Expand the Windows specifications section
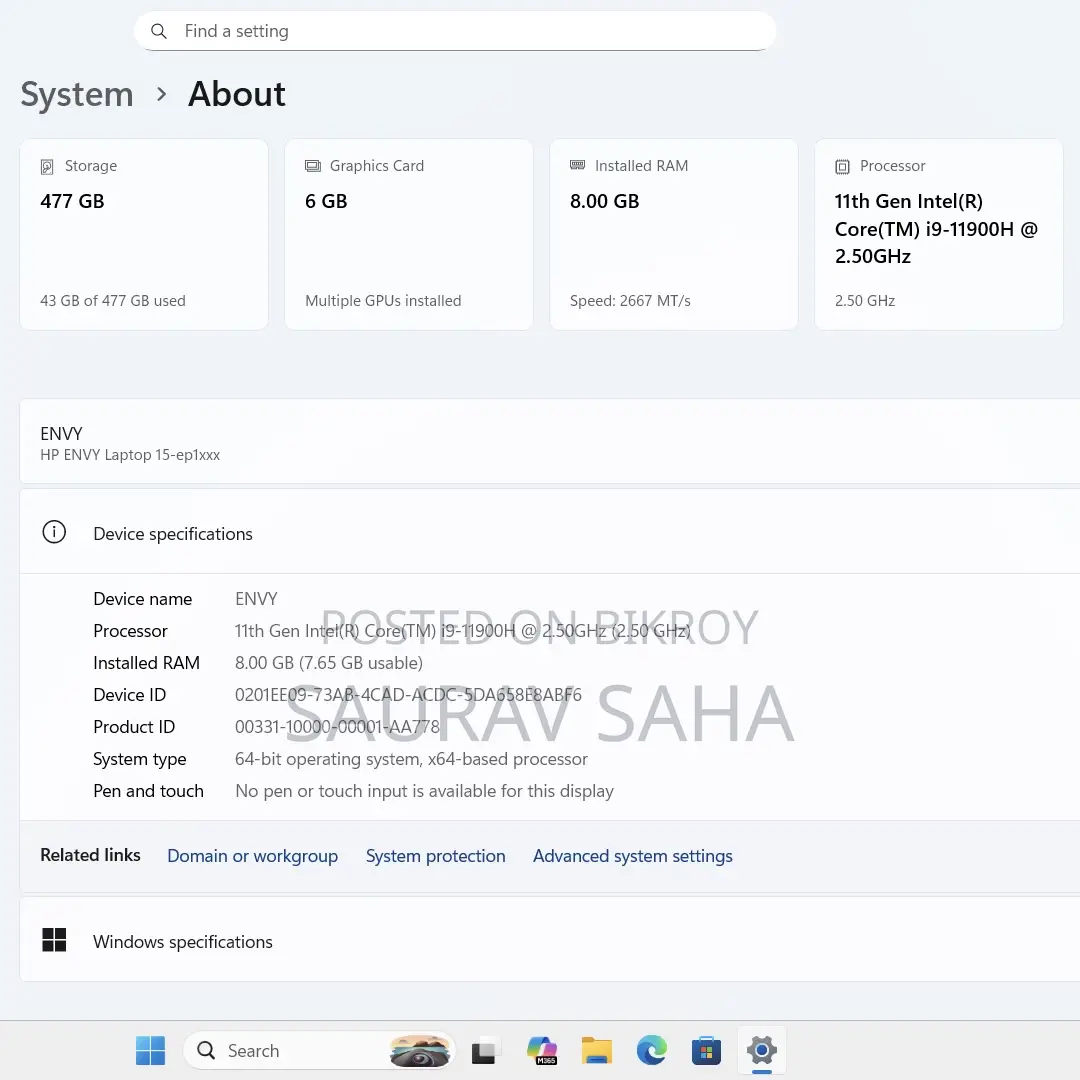This screenshot has height=1080, width=1080. (550, 939)
